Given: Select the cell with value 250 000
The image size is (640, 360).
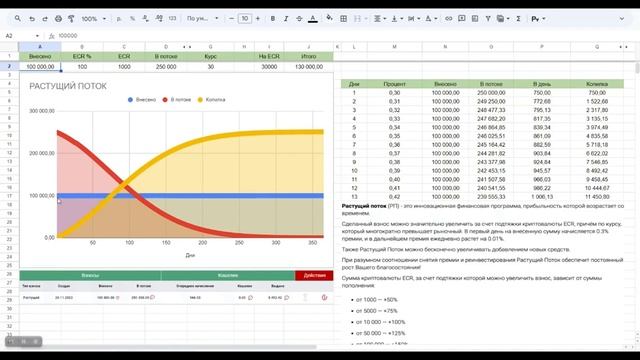Looking at the screenshot, I should (166, 67).
